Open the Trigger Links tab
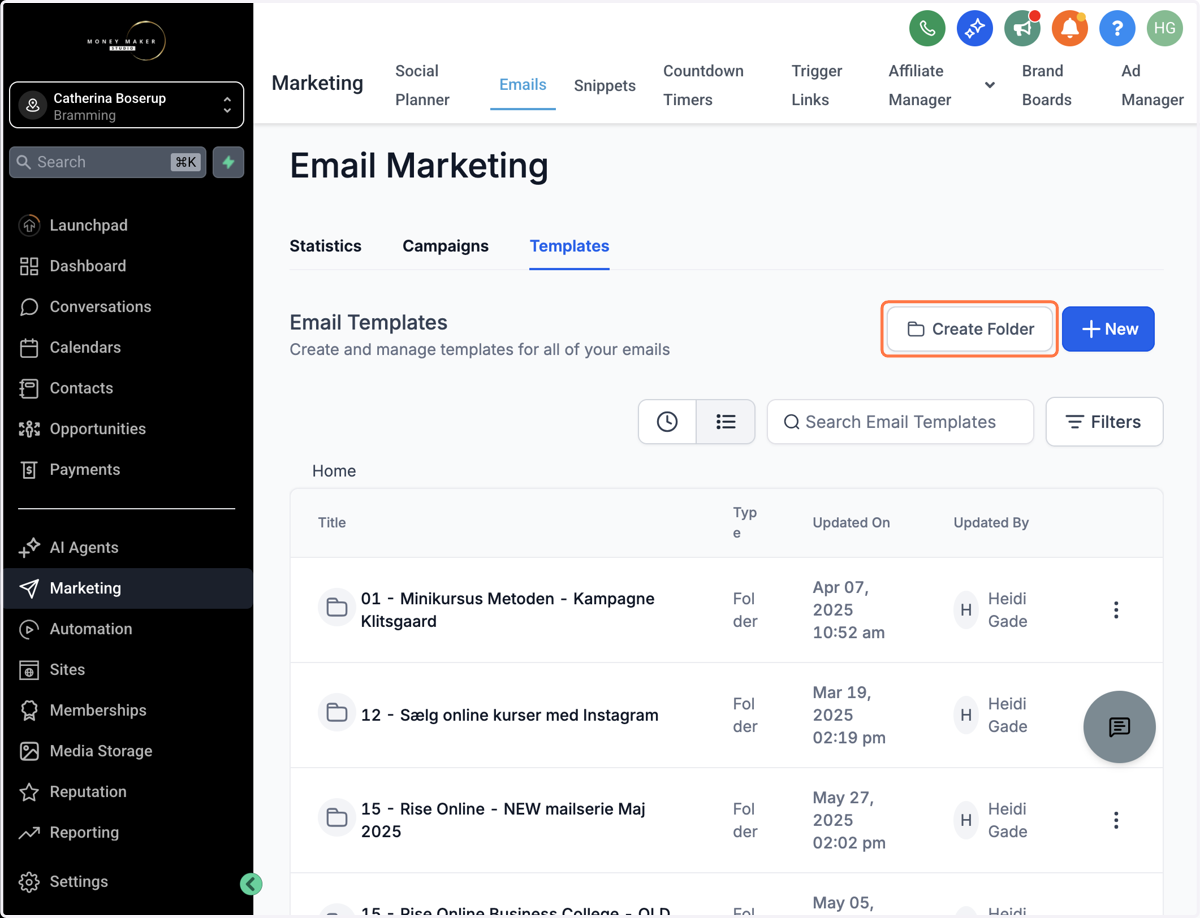Screen dimensions: 1200x918 tap(817, 85)
